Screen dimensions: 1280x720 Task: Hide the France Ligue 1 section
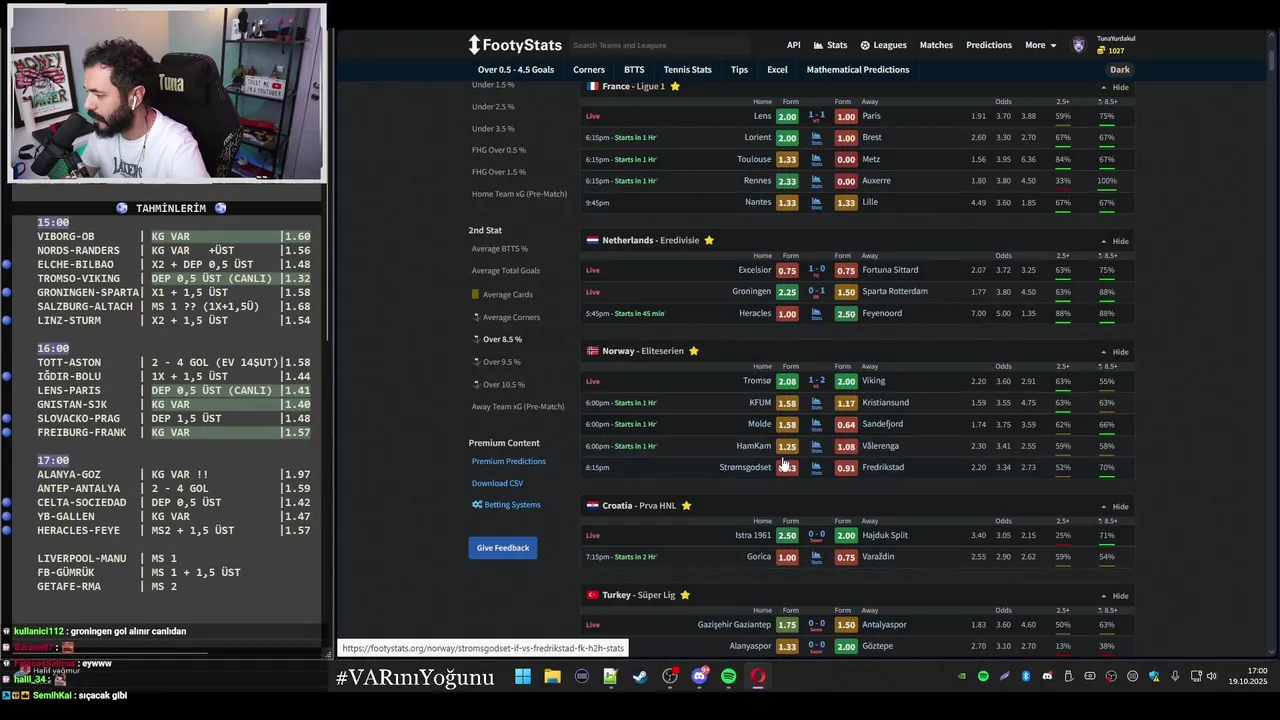(1115, 88)
